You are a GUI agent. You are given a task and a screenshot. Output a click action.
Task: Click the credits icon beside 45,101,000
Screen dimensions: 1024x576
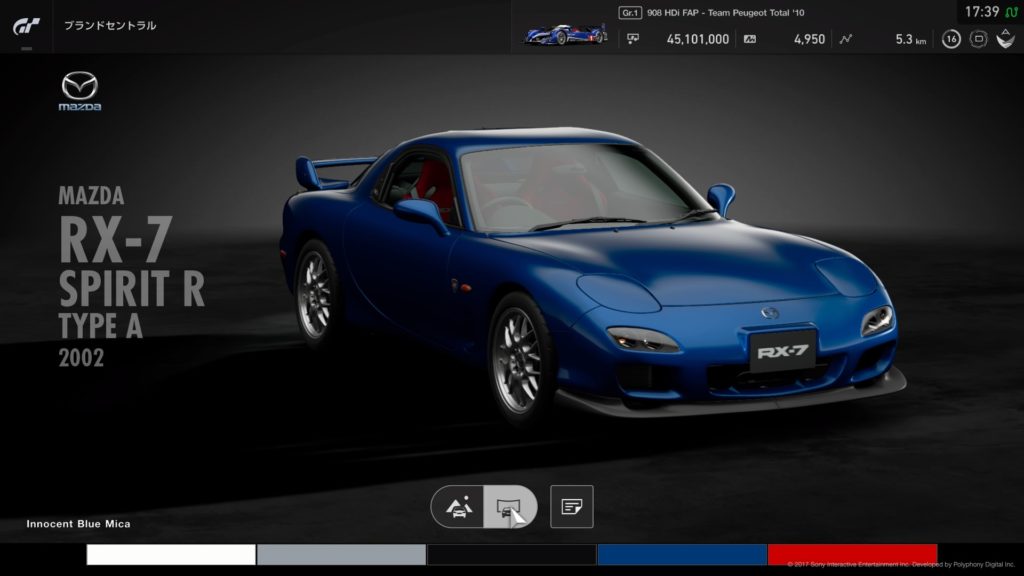[x=633, y=39]
